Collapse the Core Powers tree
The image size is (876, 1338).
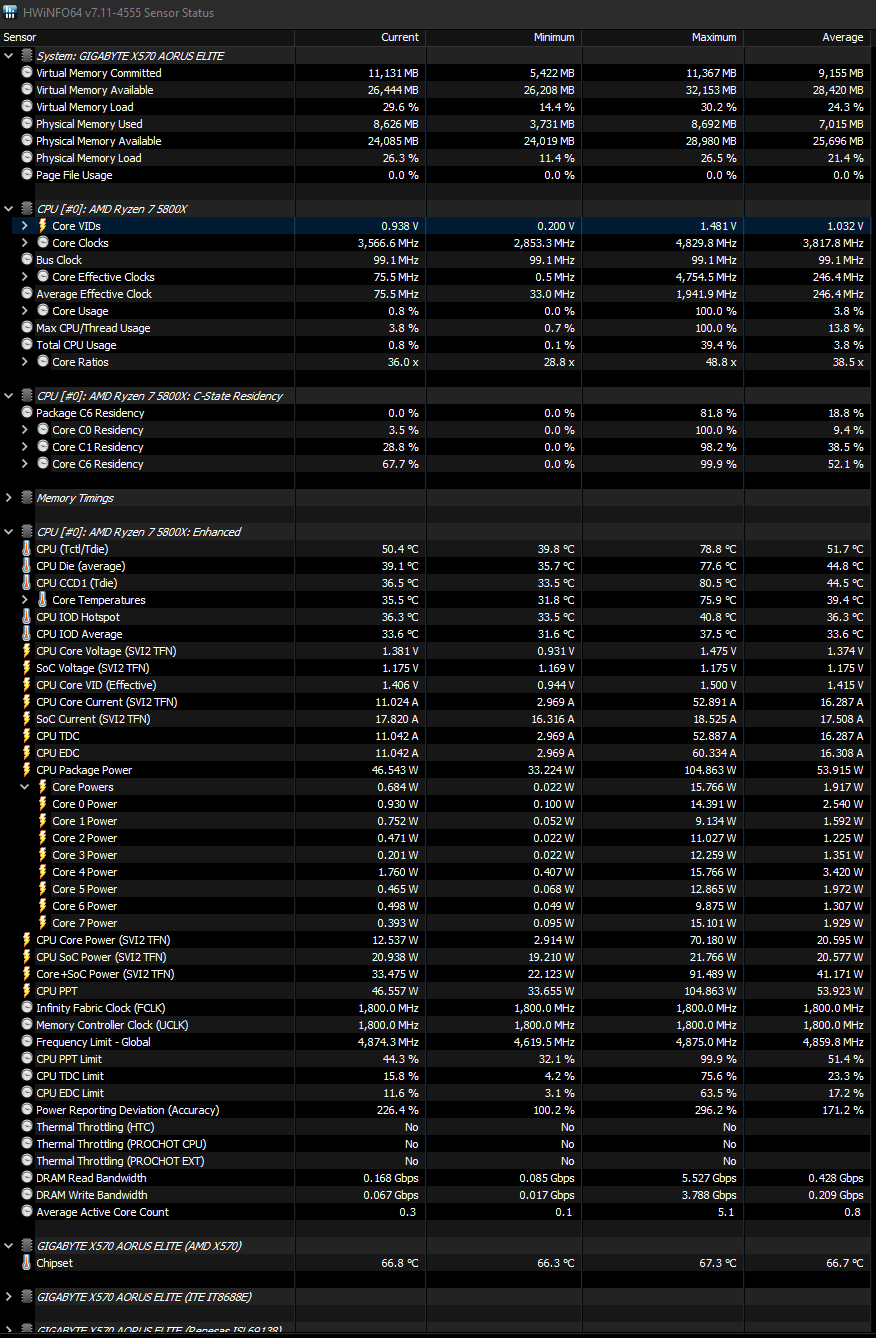click(25, 787)
